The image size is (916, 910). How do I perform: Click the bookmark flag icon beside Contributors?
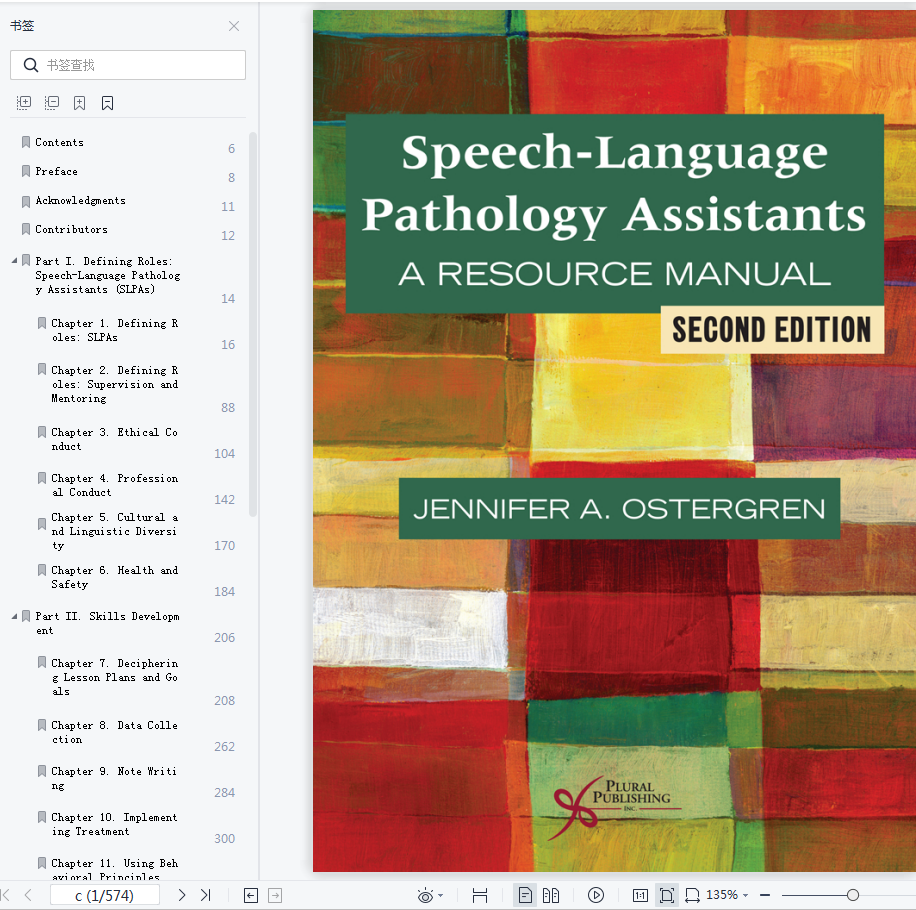coord(26,229)
